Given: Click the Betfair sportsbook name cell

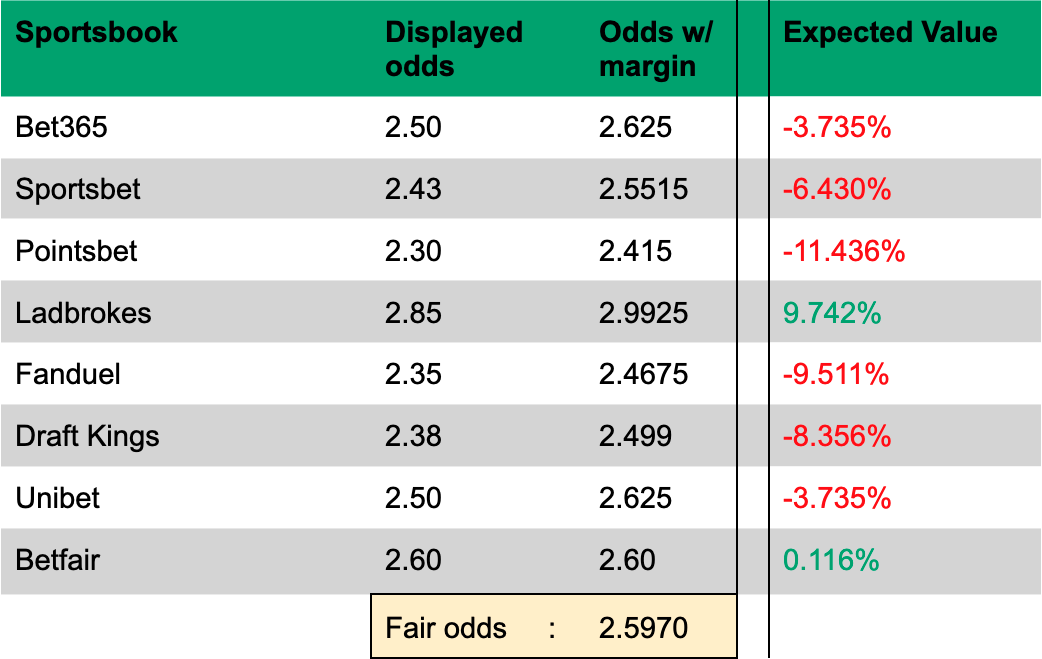Looking at the screenshot, I should [x=58, y=560].
